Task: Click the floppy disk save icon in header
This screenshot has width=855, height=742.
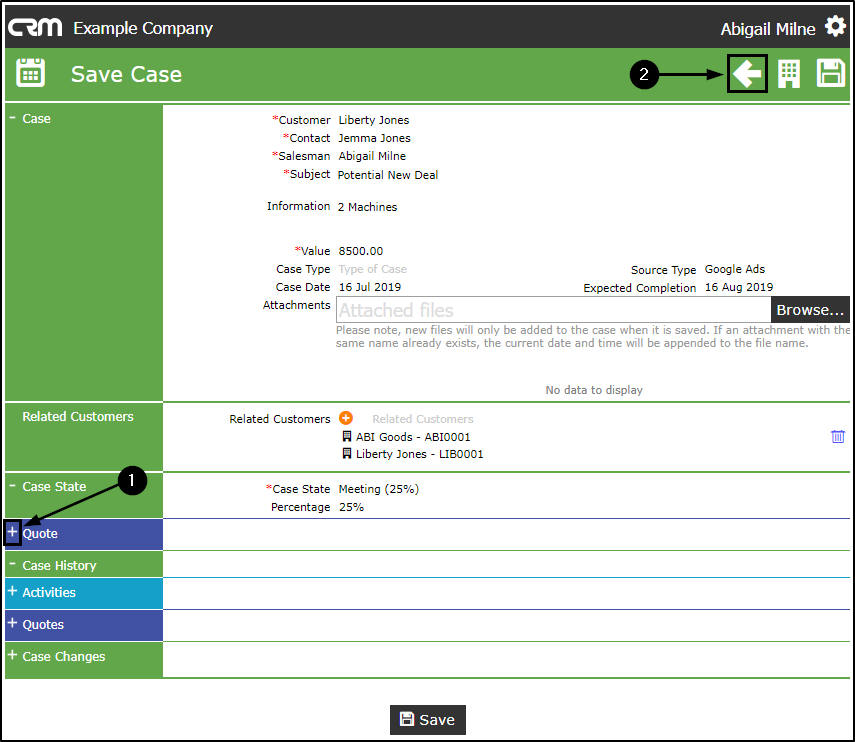Action: pos(830,73)
